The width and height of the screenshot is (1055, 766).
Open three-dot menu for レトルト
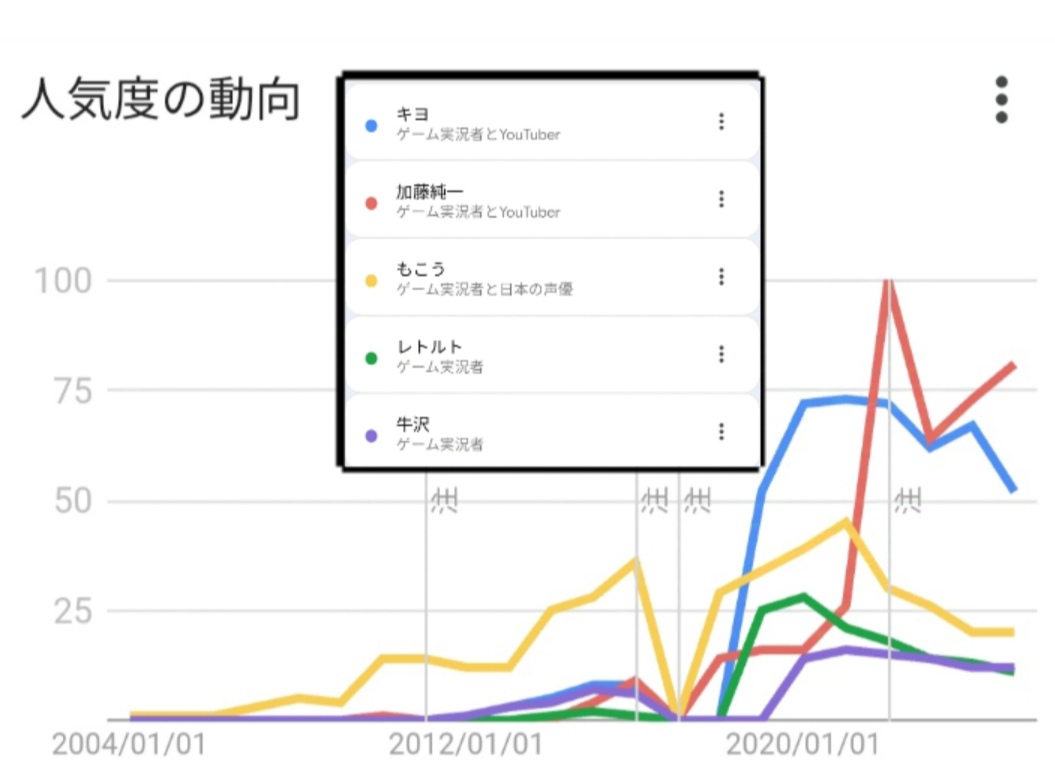(721, 354)
